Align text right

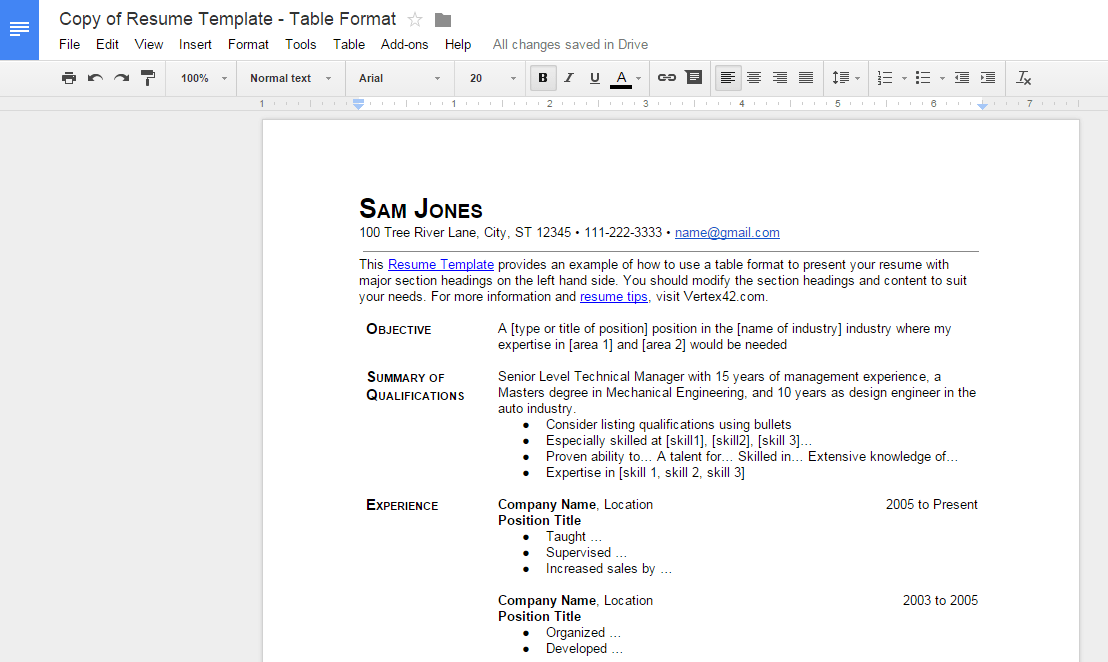click(x=780, y=78)
